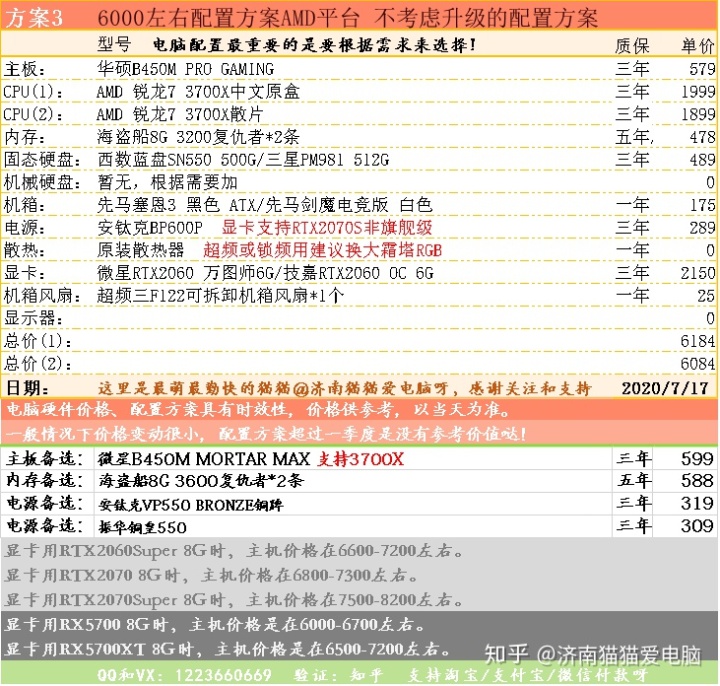Select the cell 海盗船8G 3600复仇者*2条

point(201,481)
